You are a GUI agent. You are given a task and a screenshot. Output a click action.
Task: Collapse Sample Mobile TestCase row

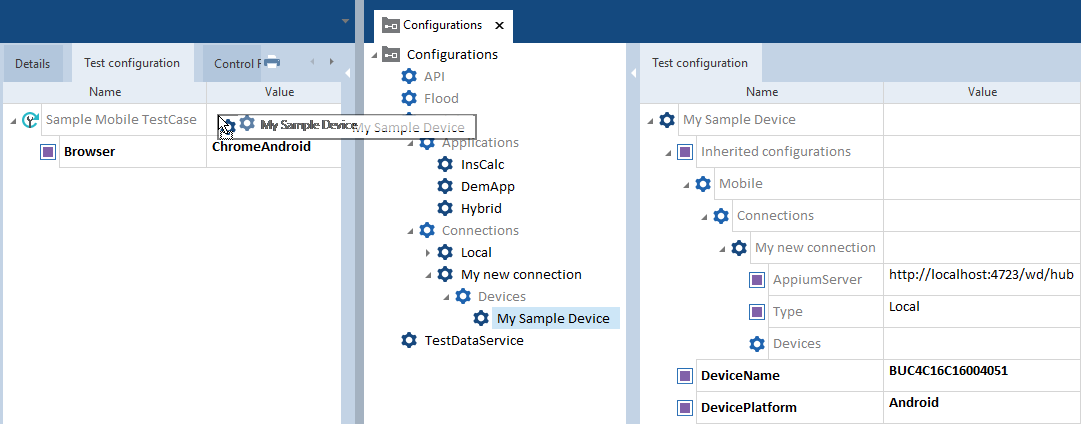[13, 121]
